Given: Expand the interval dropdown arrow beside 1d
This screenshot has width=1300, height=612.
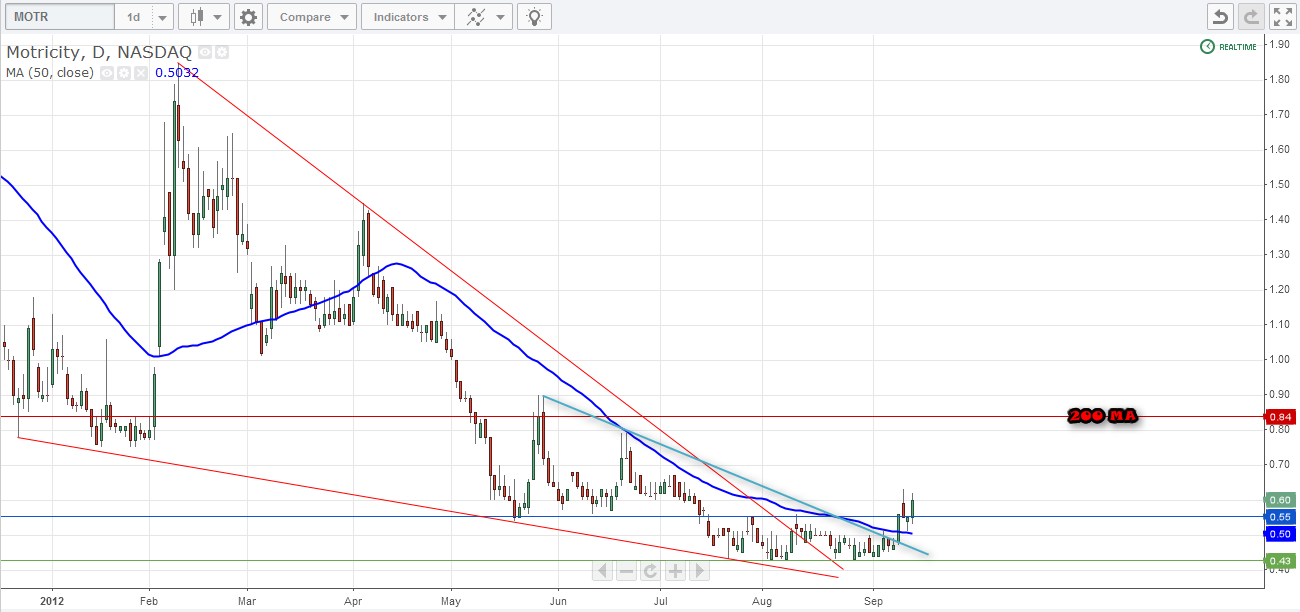Looking at the screenshot, I should click(162, 17).
